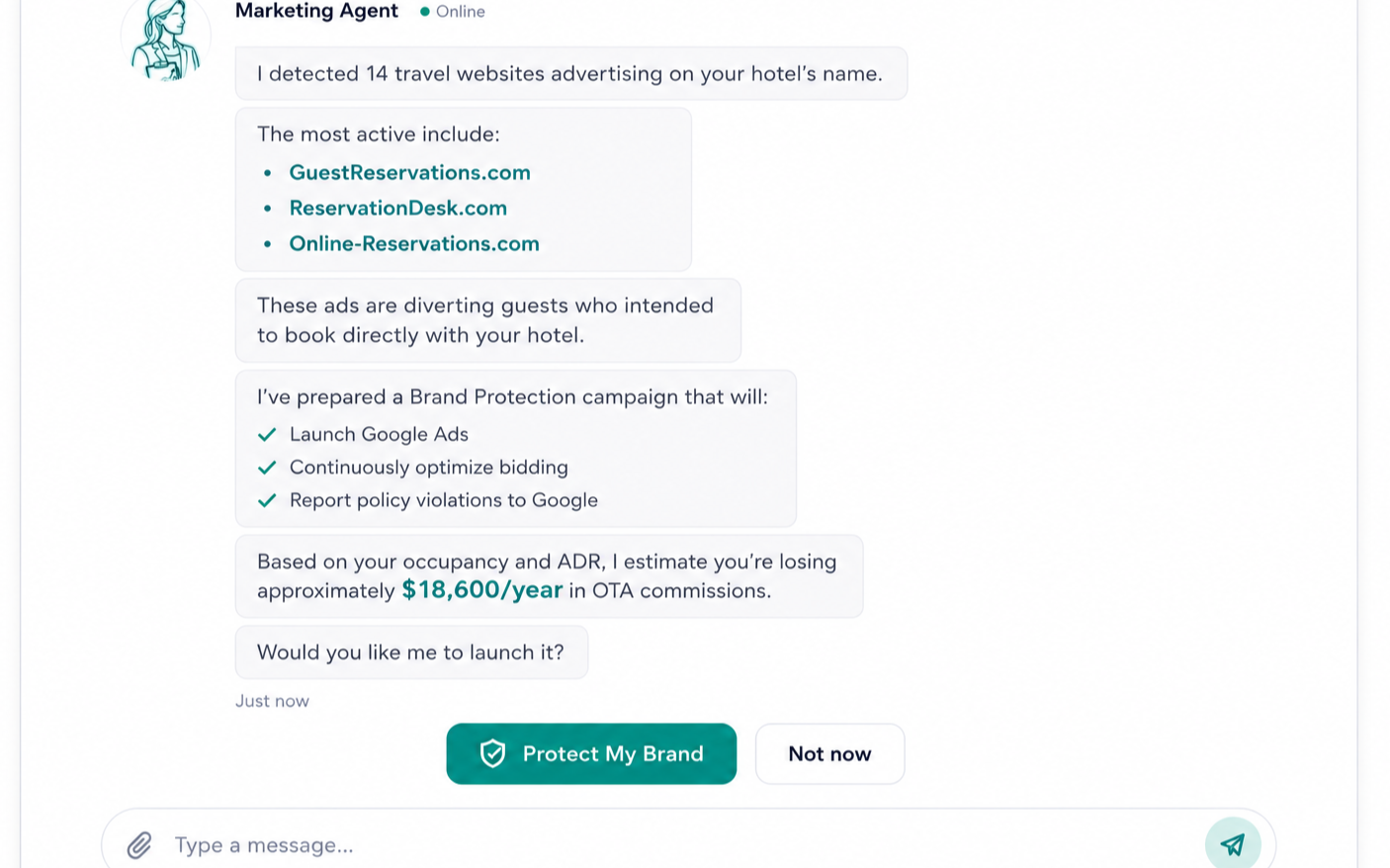The width and height of the screenshot is (1390, 868).
Task: Open the ReservationDesk.com link
Action: coord(397,209)
